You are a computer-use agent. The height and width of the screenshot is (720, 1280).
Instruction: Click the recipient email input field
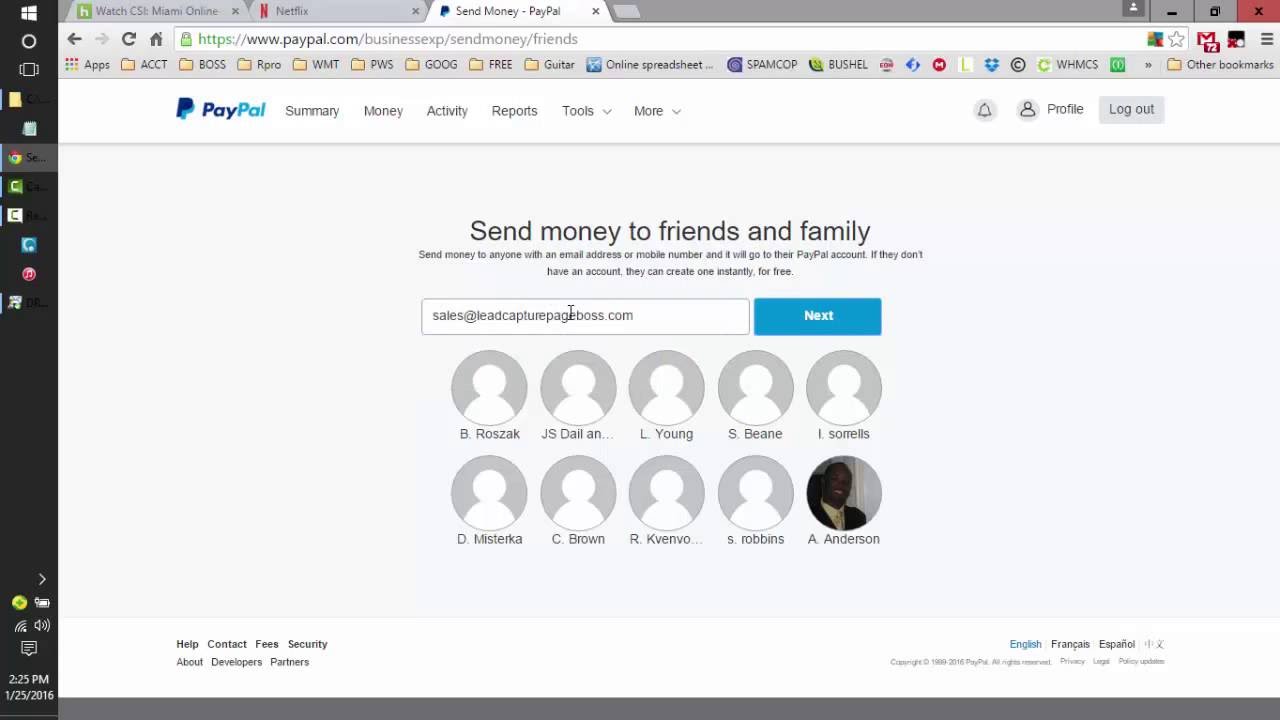pyautogui.click(x=585, y=316)
